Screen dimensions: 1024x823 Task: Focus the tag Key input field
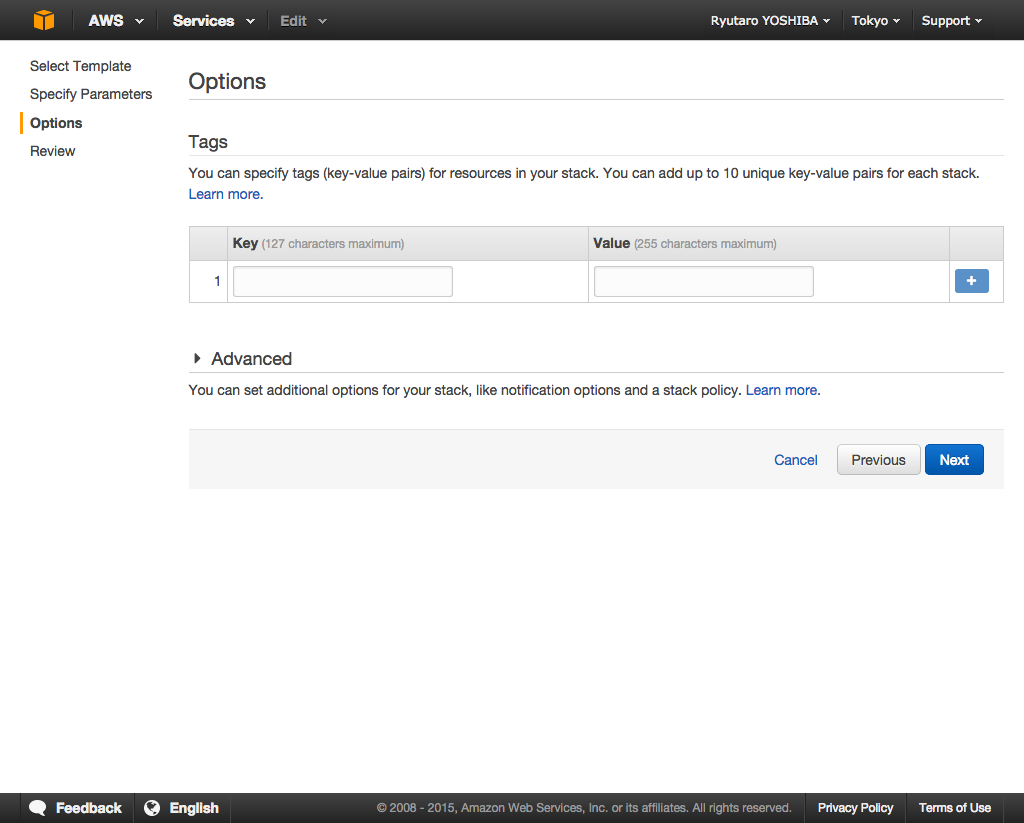343,282
